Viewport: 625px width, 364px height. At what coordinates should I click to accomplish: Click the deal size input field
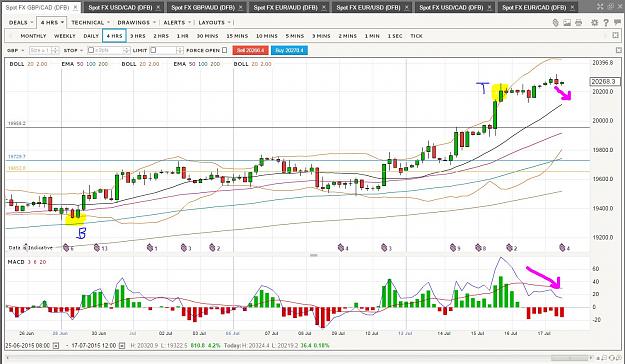[x=40, y=51]
